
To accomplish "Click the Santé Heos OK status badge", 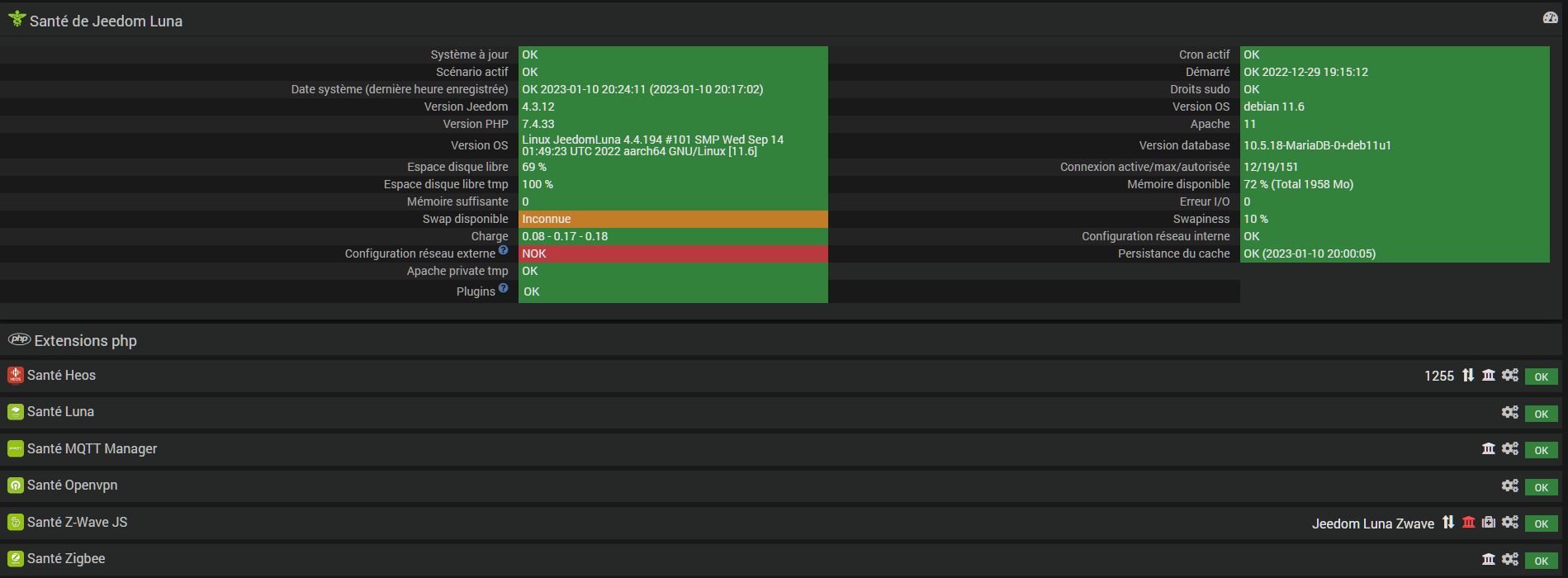I will (x=1541, y=377).
